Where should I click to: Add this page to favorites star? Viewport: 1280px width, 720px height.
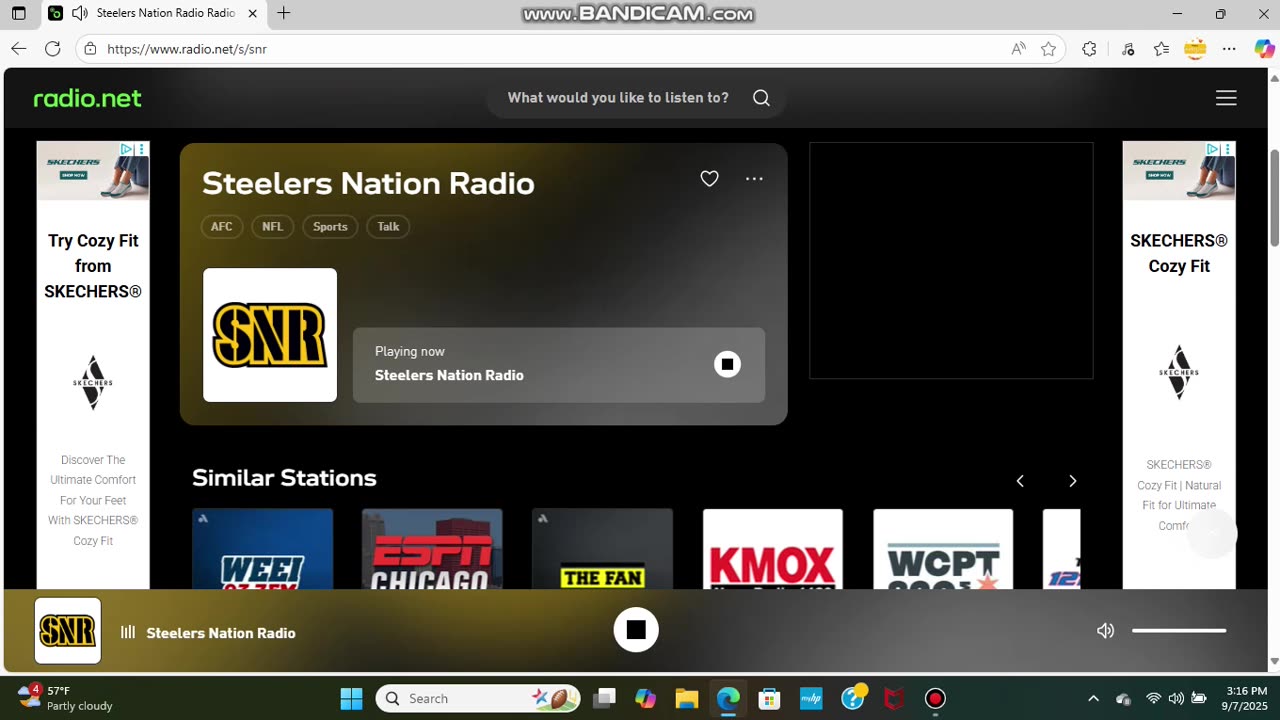point(1048,48)
